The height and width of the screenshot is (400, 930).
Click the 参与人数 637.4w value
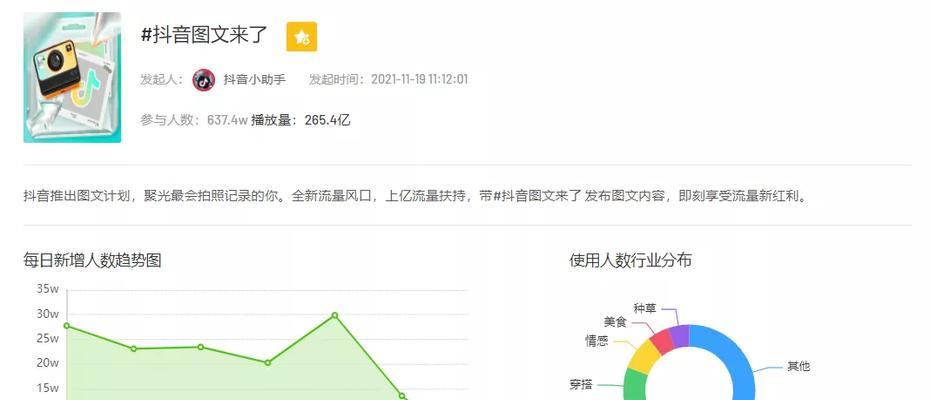[x=227, y=120]
